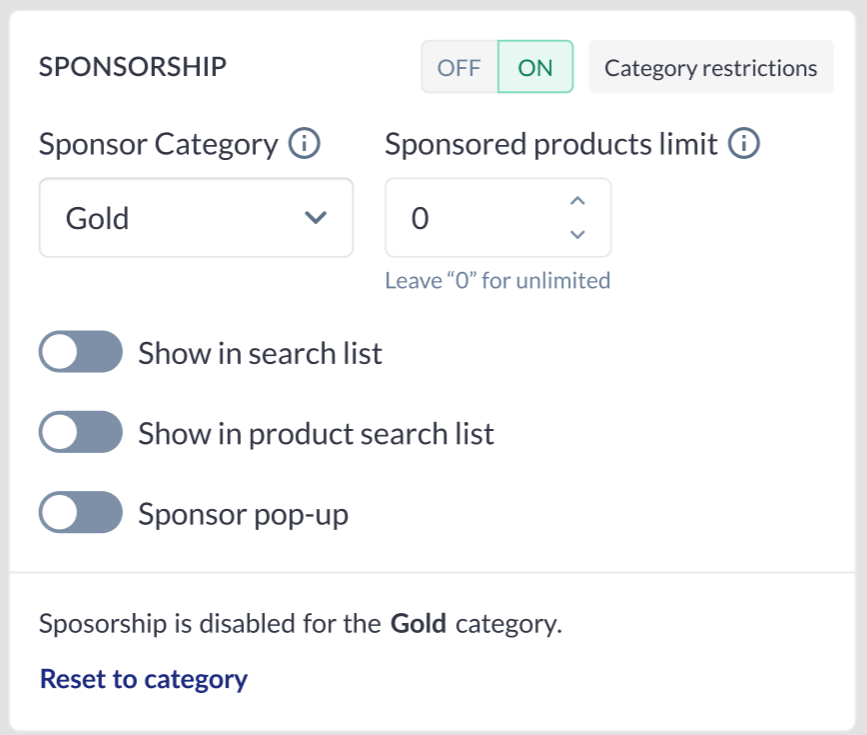Click the "Show in product search list" label text
This screenshot has height=735, width=867.
[x=316, y=434]
